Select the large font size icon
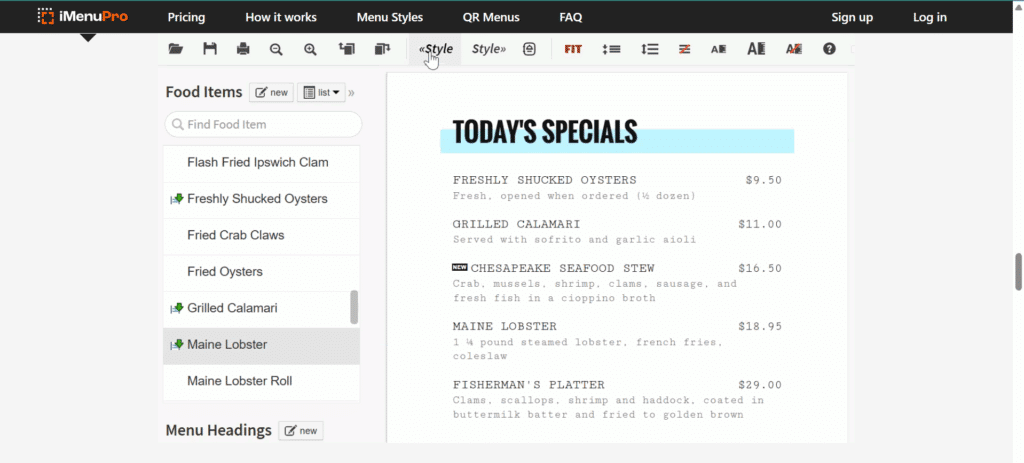Screen dimensions: 1024x463 [x=756, y=49]
